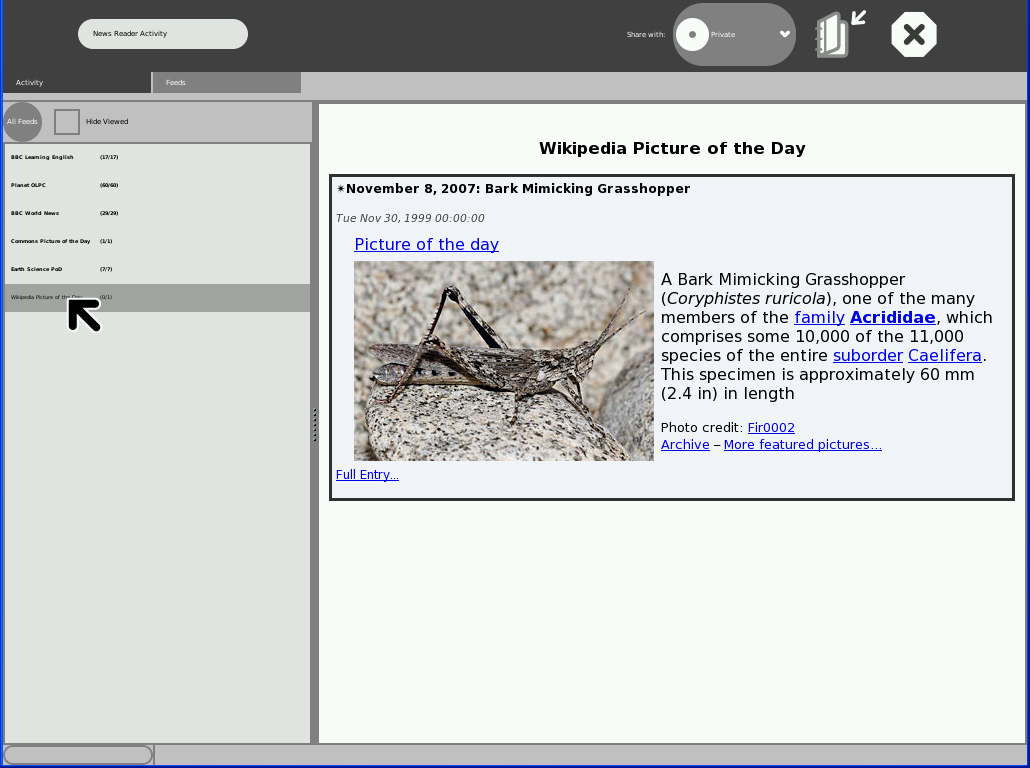Select Commons Picture of the Day feed
1030x768 pixels.
pos(51,241)
